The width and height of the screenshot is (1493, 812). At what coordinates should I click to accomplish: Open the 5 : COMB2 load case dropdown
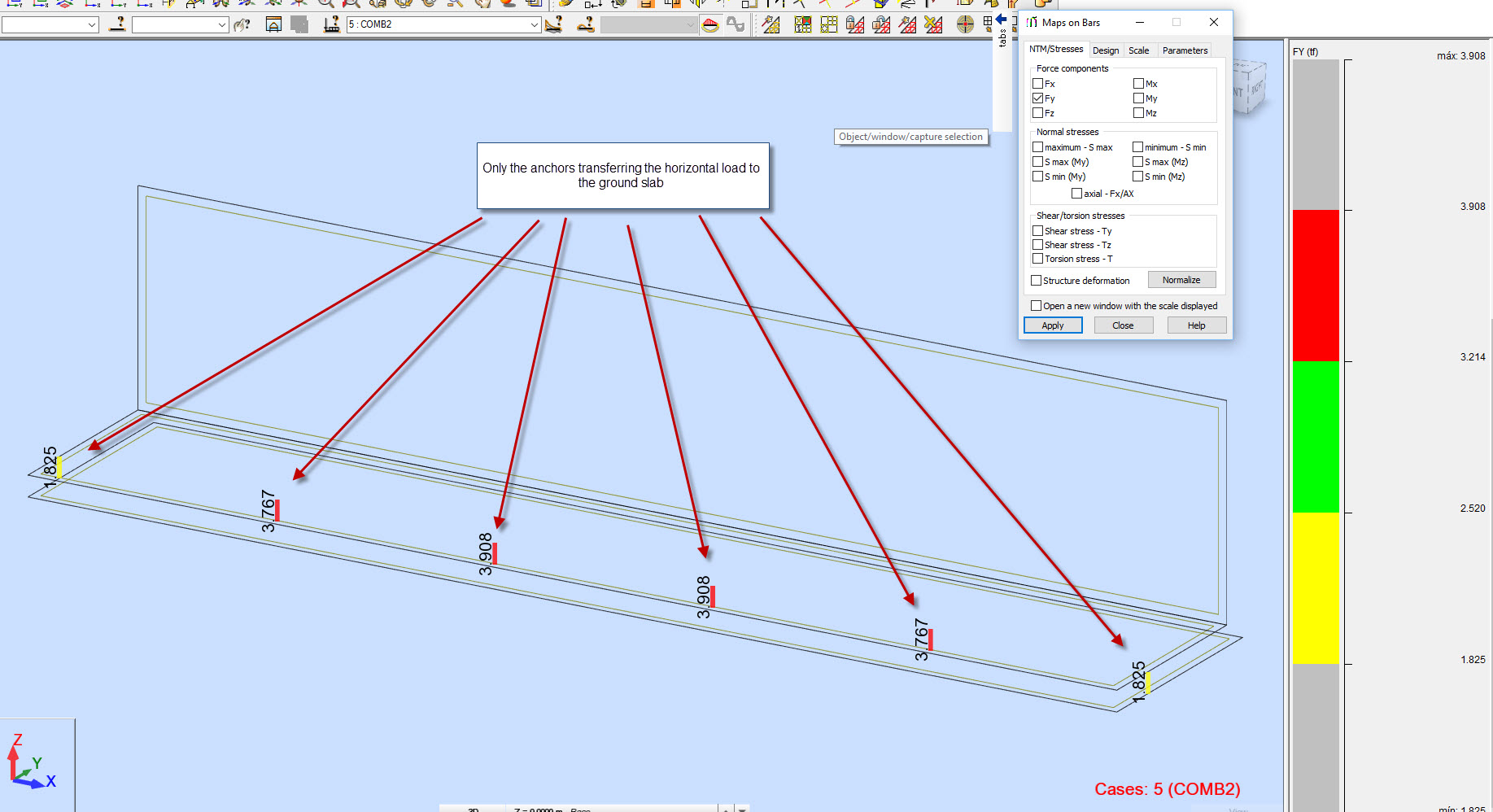pos(533,24)
